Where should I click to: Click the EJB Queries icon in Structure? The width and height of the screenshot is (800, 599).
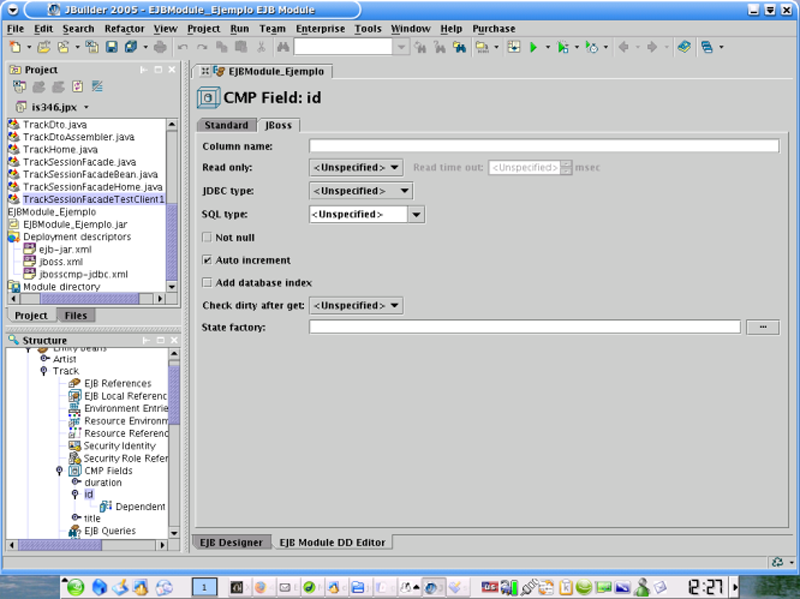coord(75,531)
